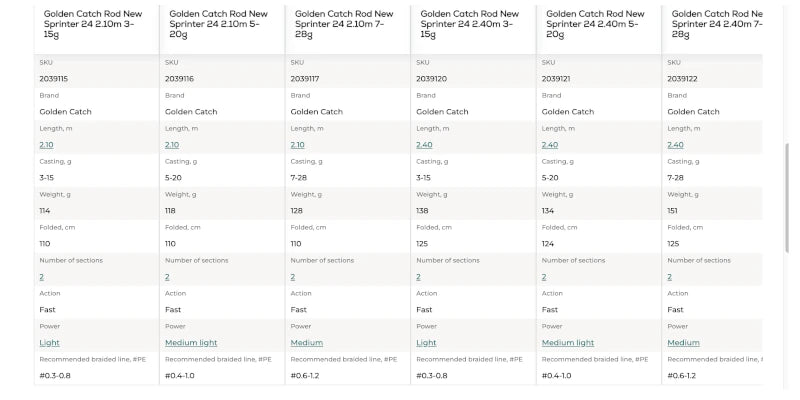Click Medium light power link for SKU 2039121
This screenshot has width=800, height=400.
pos(567,343)
